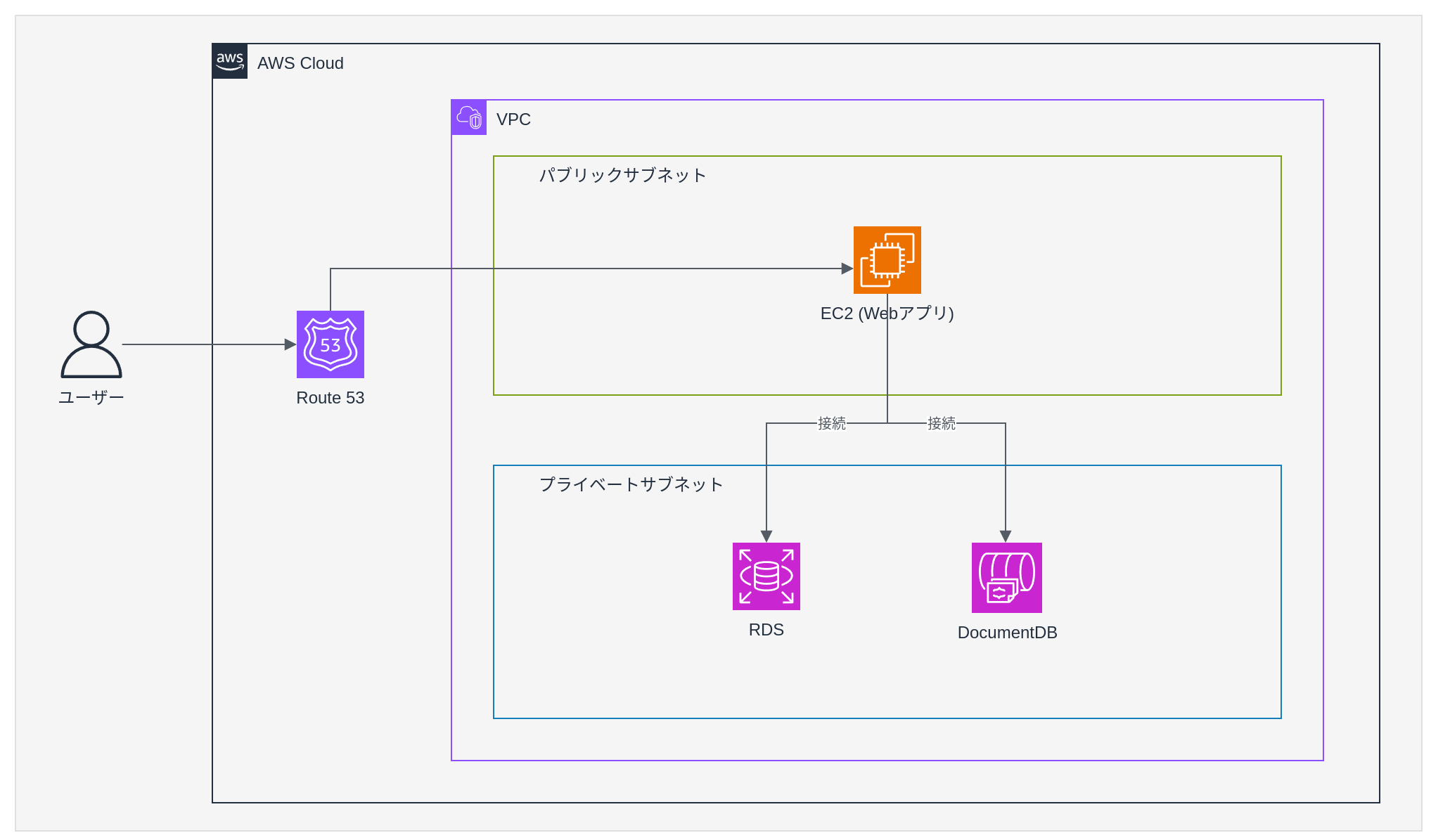This screenshot has height=840, width=1431.
Task: Click arrowhead pointing into EC2 icon
Action: (847, 269)
